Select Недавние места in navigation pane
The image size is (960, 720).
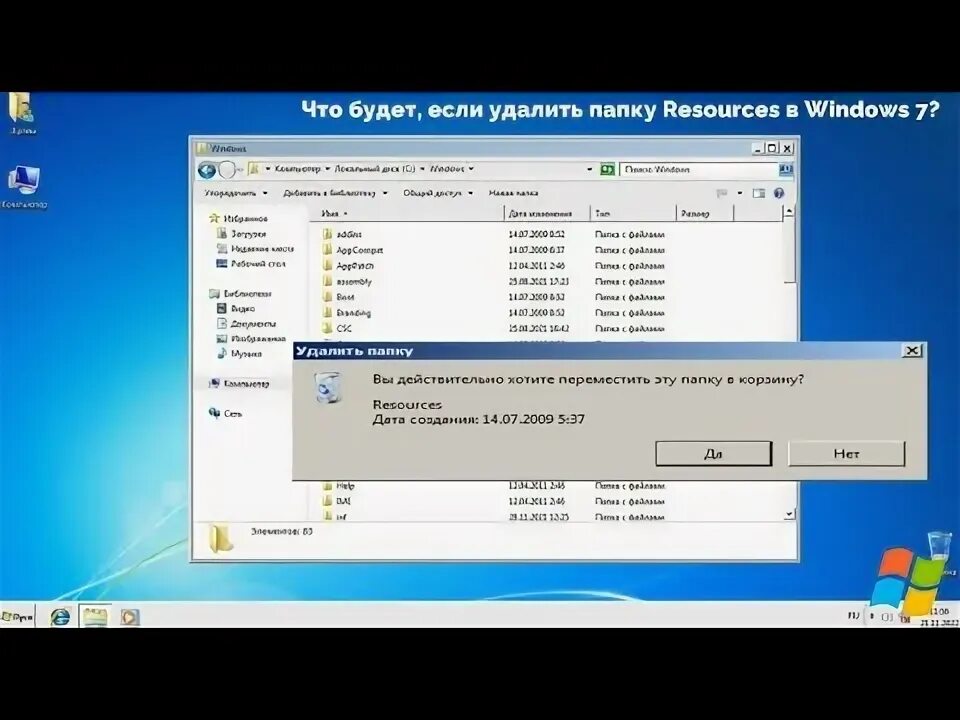pos(262,249)
